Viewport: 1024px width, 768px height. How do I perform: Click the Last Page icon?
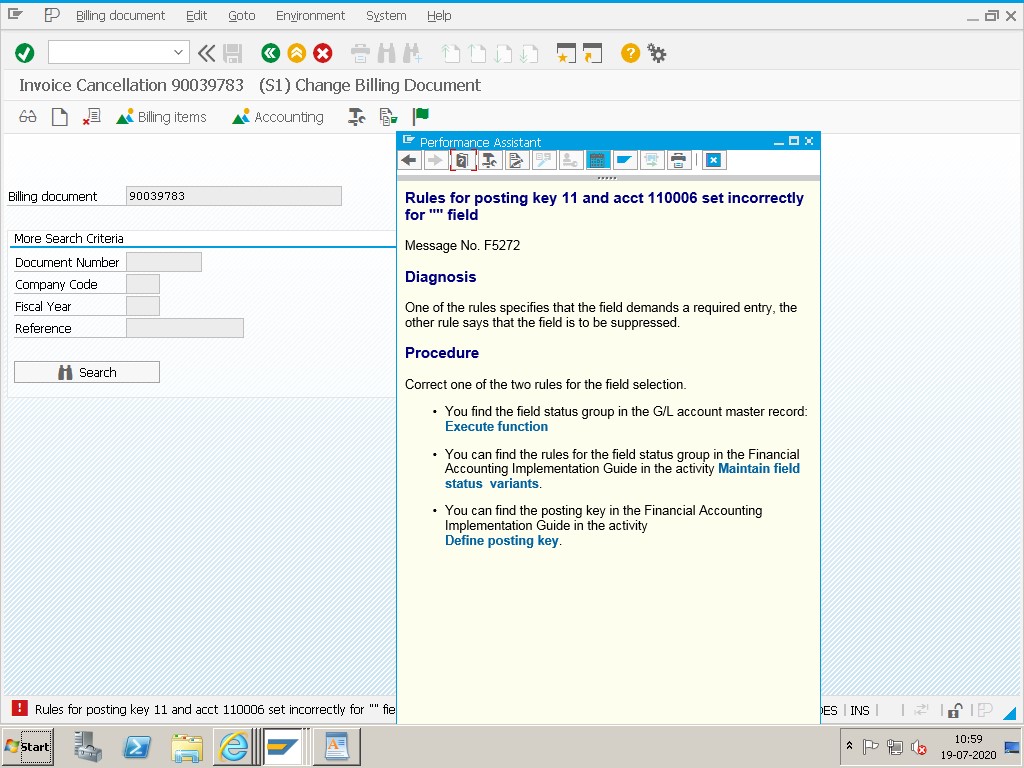(528, 53)
